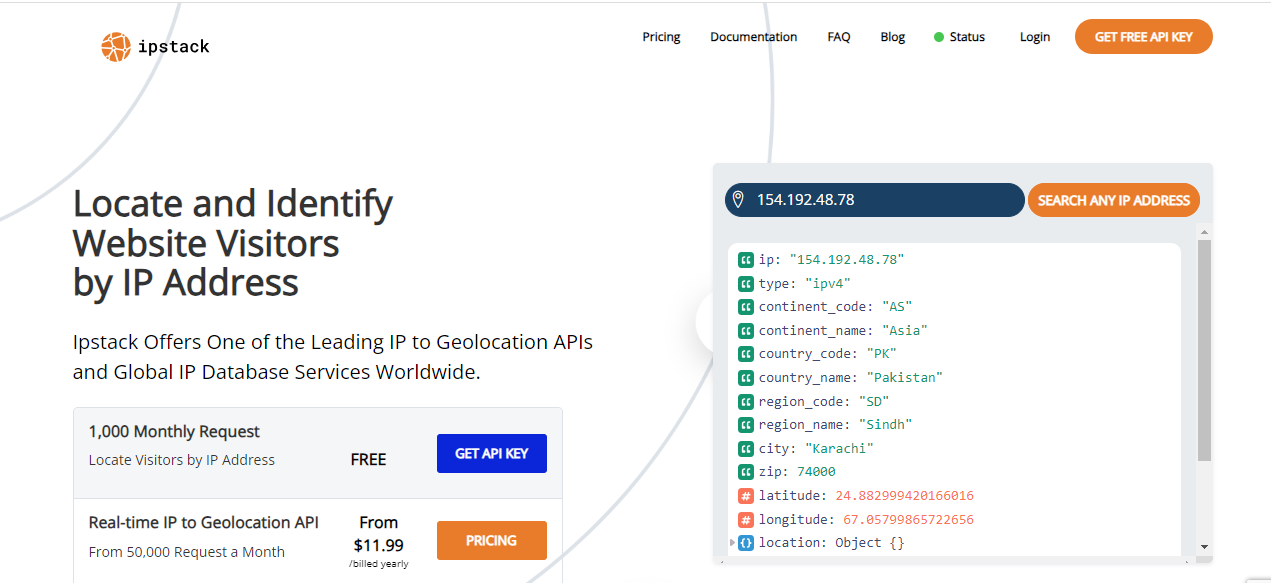Select the "Karachi" city value
The image size is (1271, 583).
point(840,448)
